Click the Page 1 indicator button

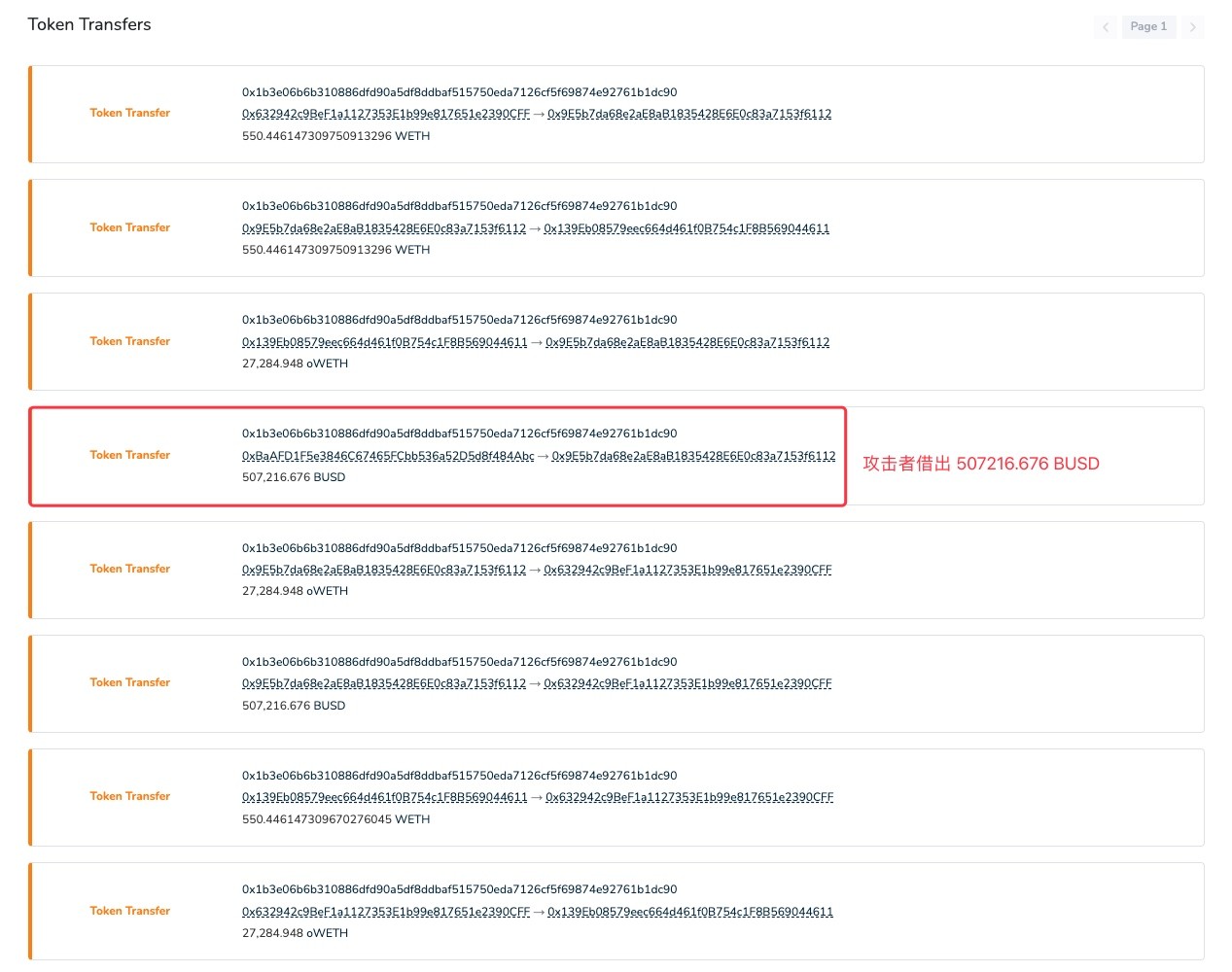click(1148, 27)
